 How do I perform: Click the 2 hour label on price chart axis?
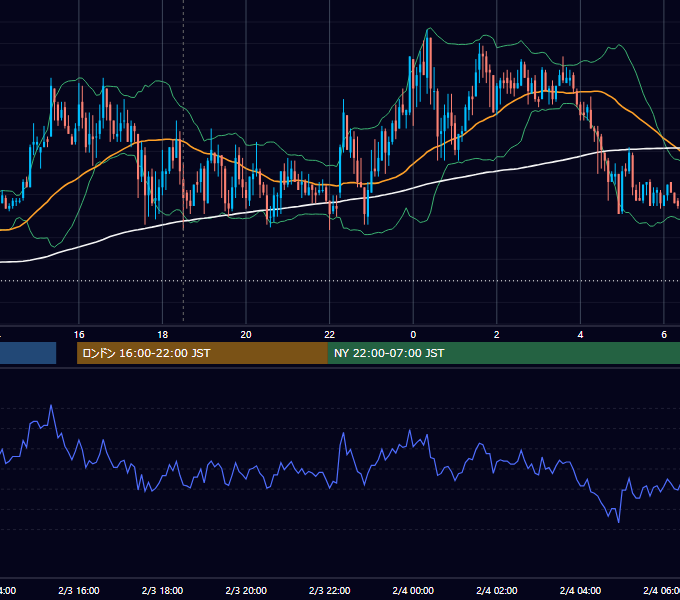pyautogui.click(x=497, y=335)
